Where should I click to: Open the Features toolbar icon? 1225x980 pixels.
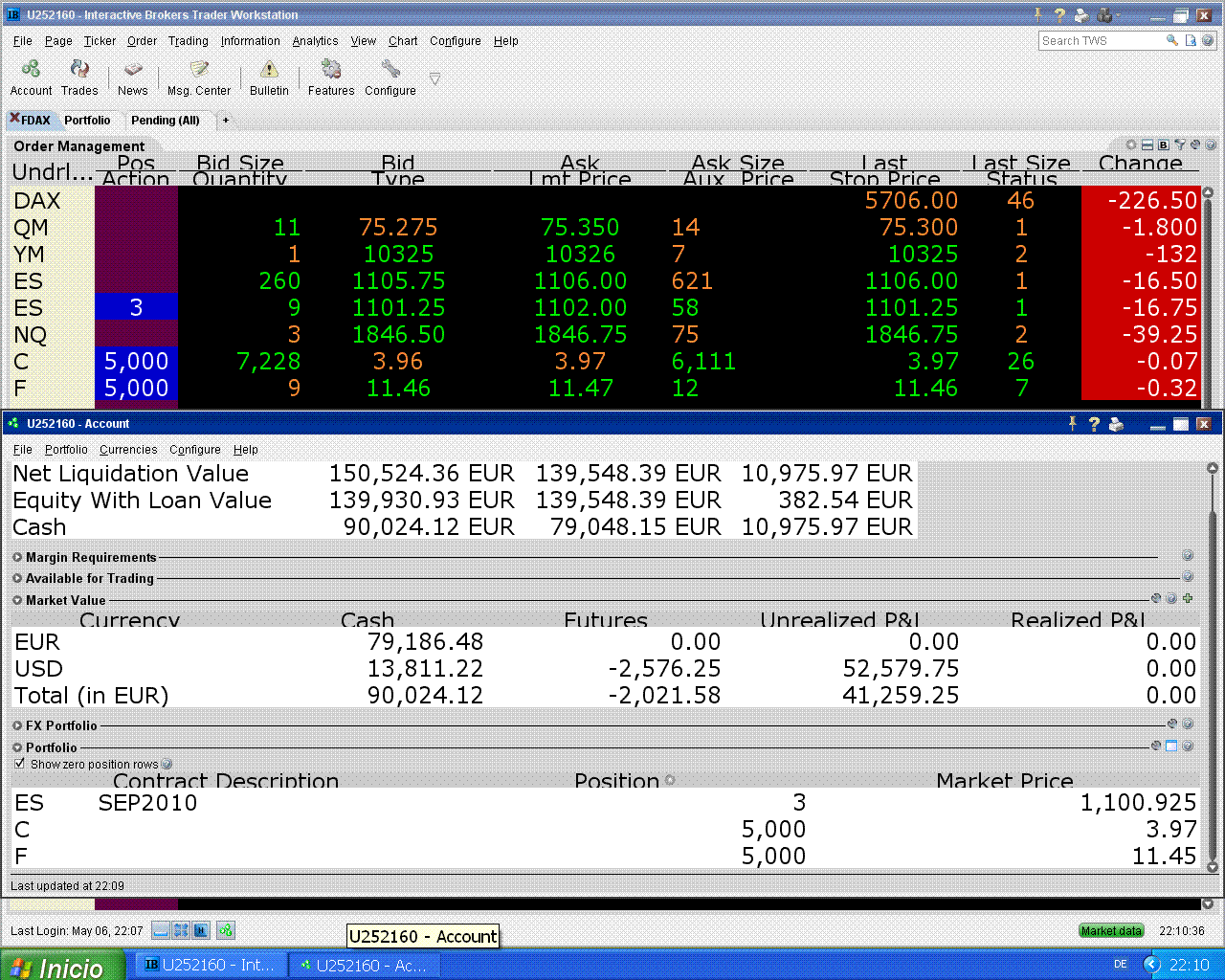point(331,70)
